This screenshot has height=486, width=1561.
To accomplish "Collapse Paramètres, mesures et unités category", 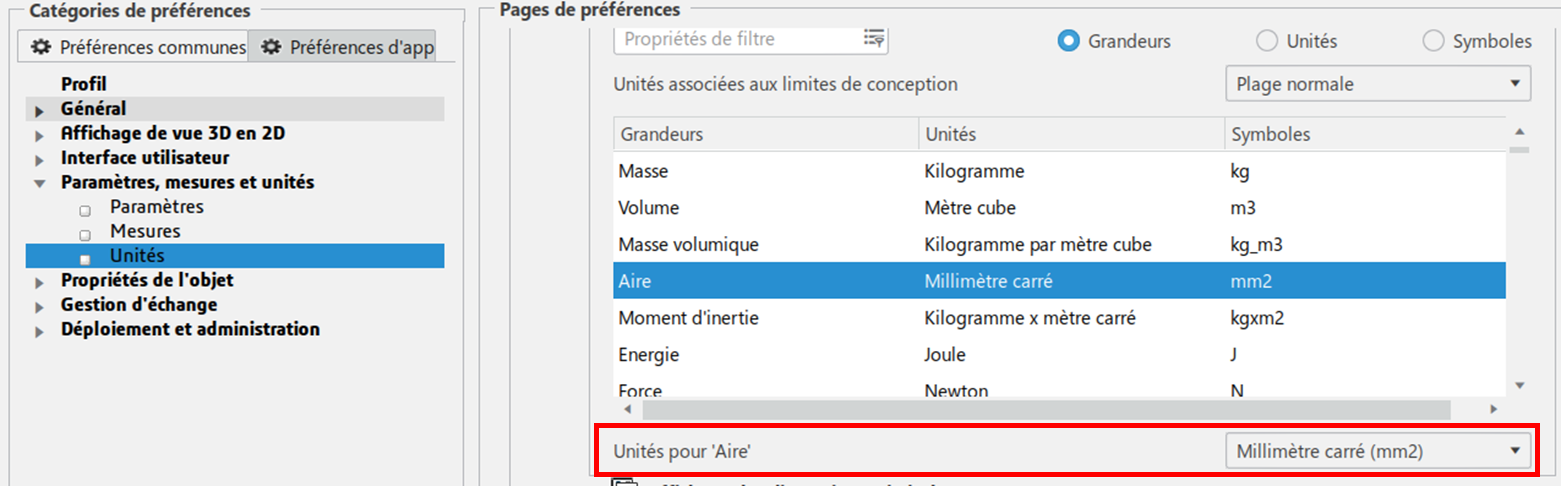I will [40, 183].
